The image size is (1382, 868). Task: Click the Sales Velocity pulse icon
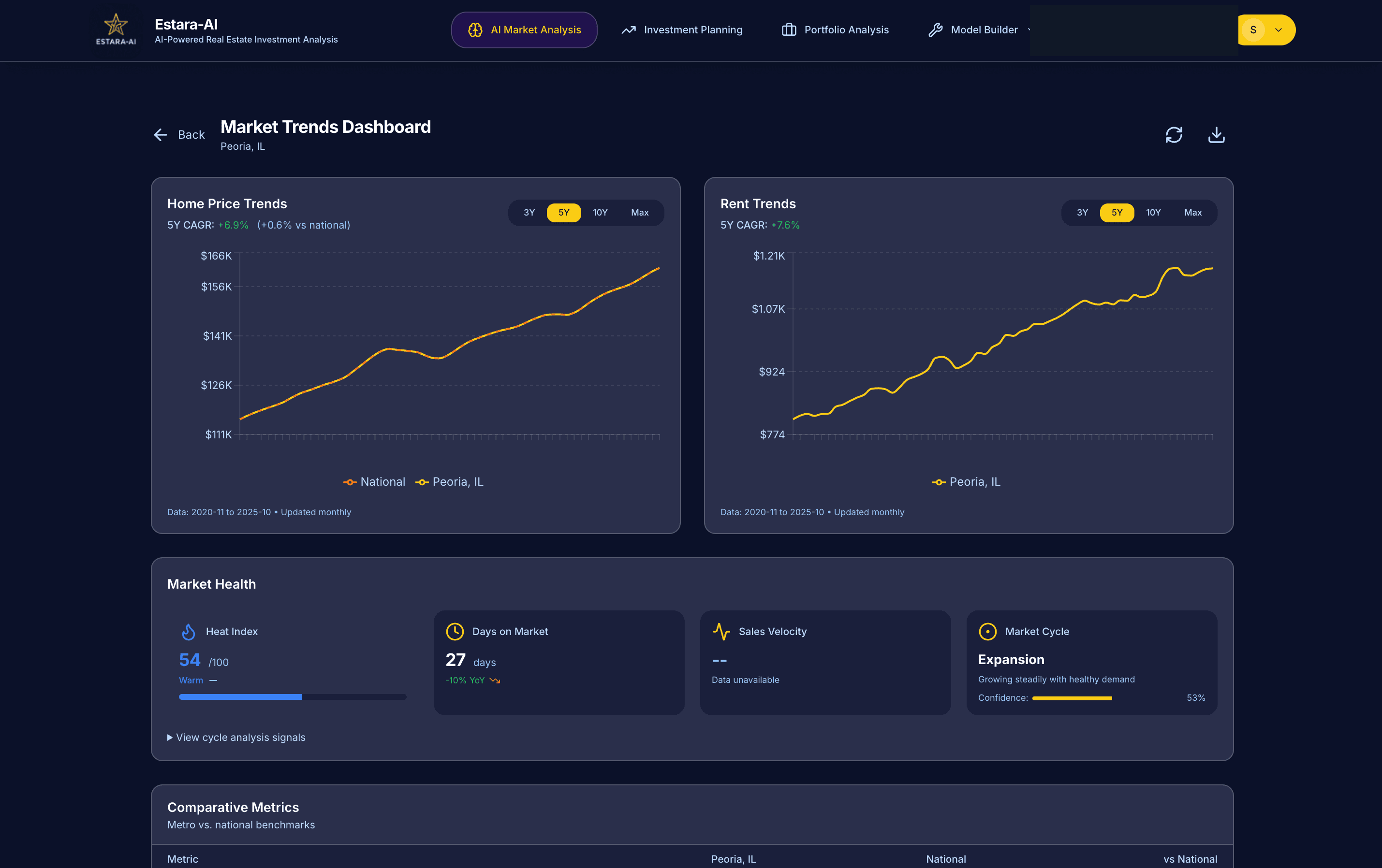(x=721, y=631)
